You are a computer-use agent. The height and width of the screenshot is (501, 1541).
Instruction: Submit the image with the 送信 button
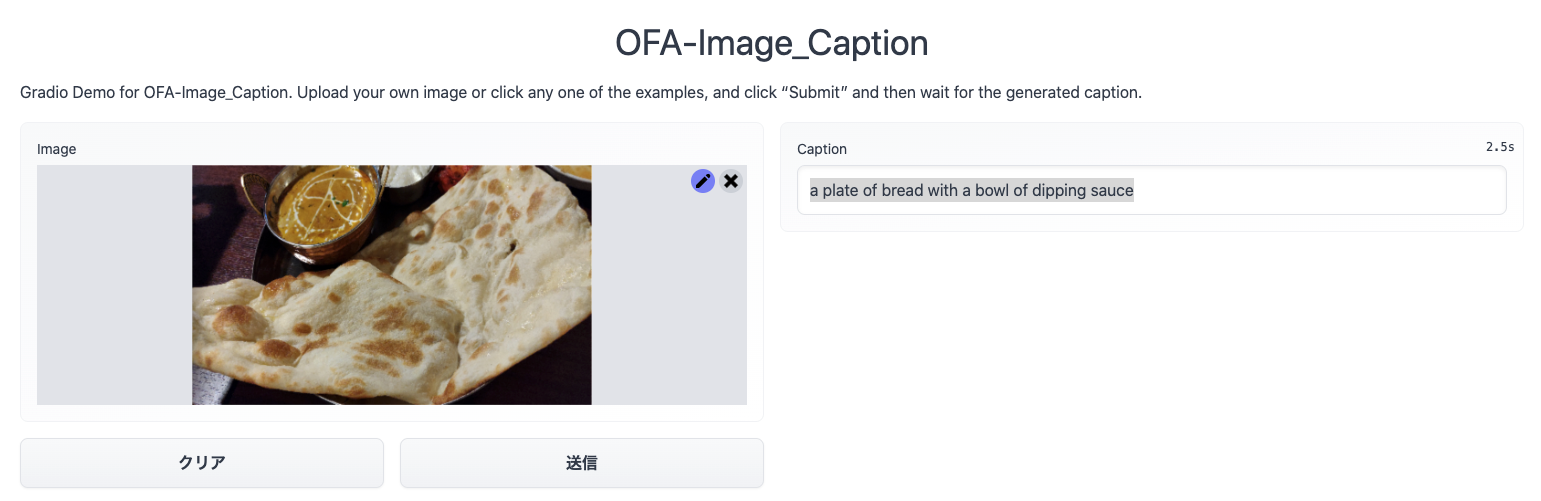click(x=581, y=463)
